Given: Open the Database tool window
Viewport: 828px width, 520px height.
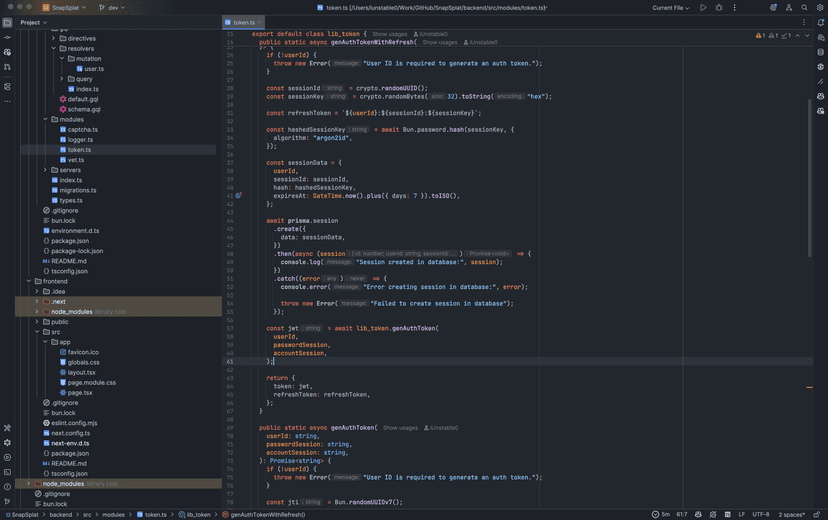Looking at the screenshot, I should coord(820,52).
